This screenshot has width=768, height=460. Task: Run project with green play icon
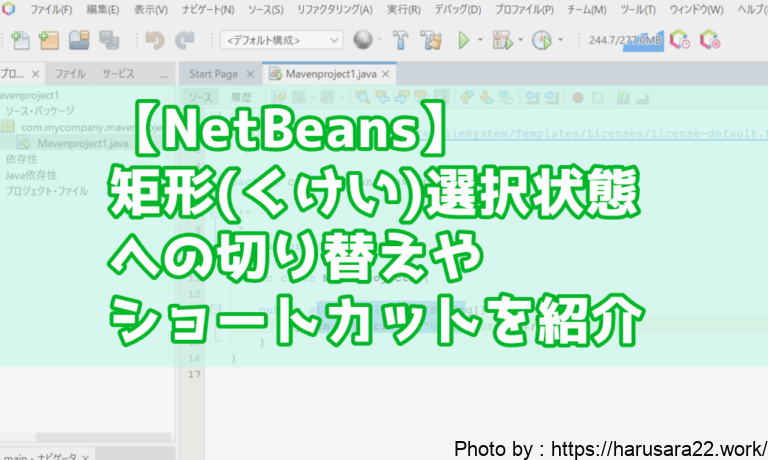[463, 40]
